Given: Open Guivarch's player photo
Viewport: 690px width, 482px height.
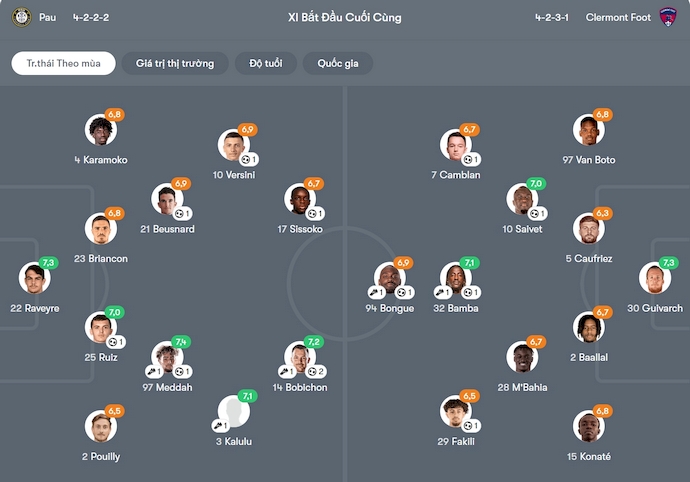Looking at the screenshot, I should pos(656,279).
